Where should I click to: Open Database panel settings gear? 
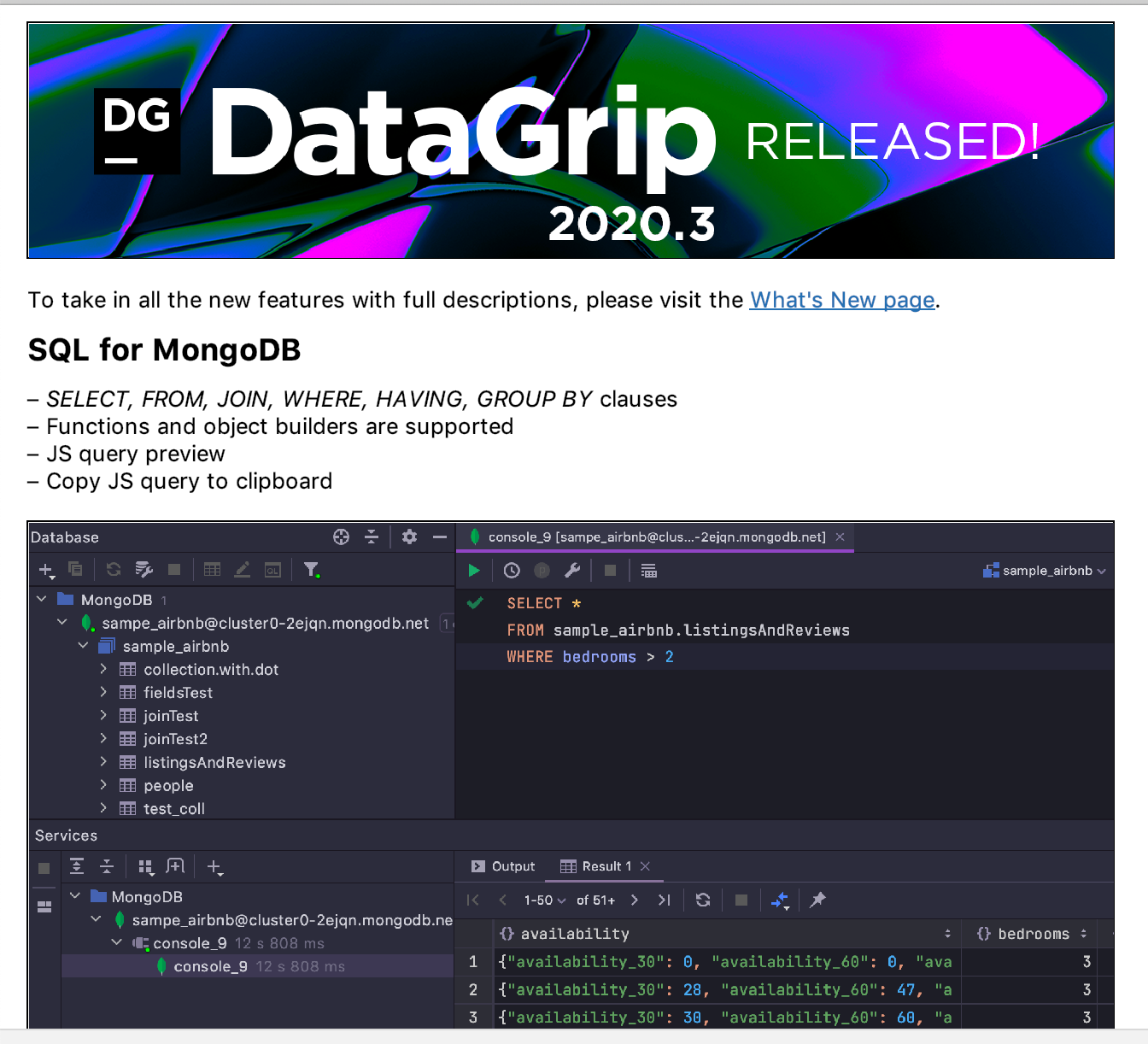pos(410,537)
